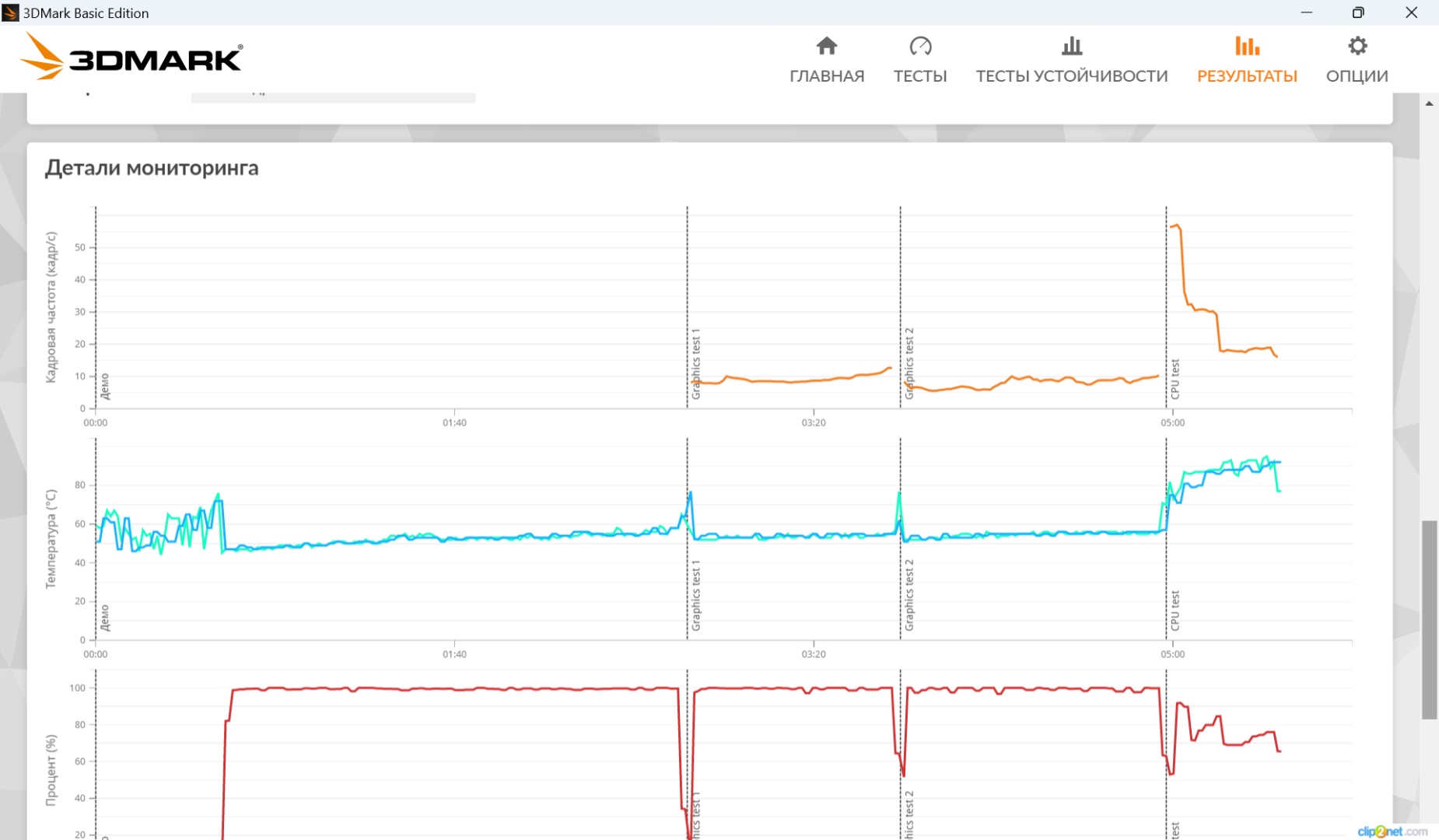Click the scrollbar up arrow

(x=1430, y=103)
